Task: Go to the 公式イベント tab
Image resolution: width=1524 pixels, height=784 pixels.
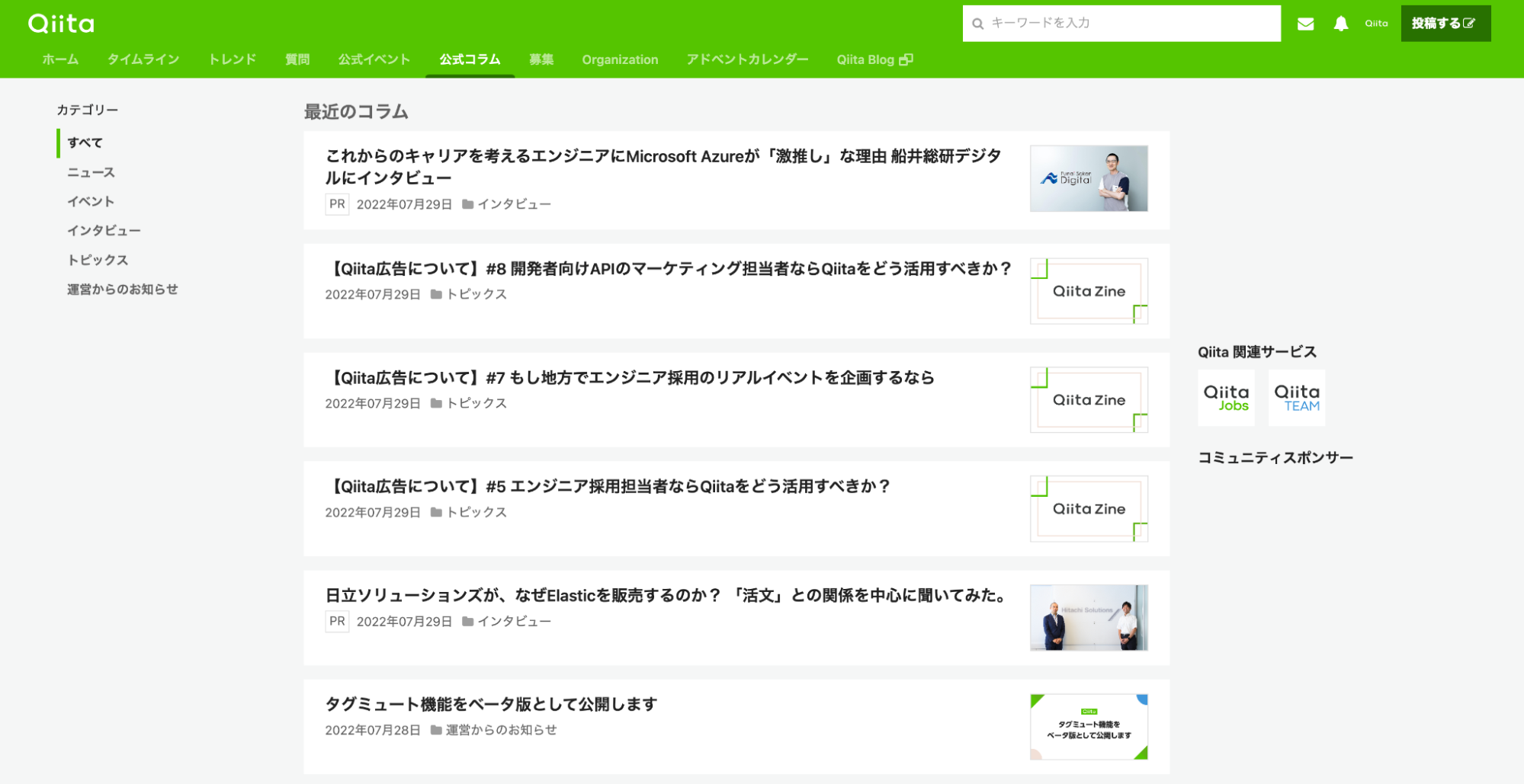Action: pyautogui.click(x=374, y=59)
